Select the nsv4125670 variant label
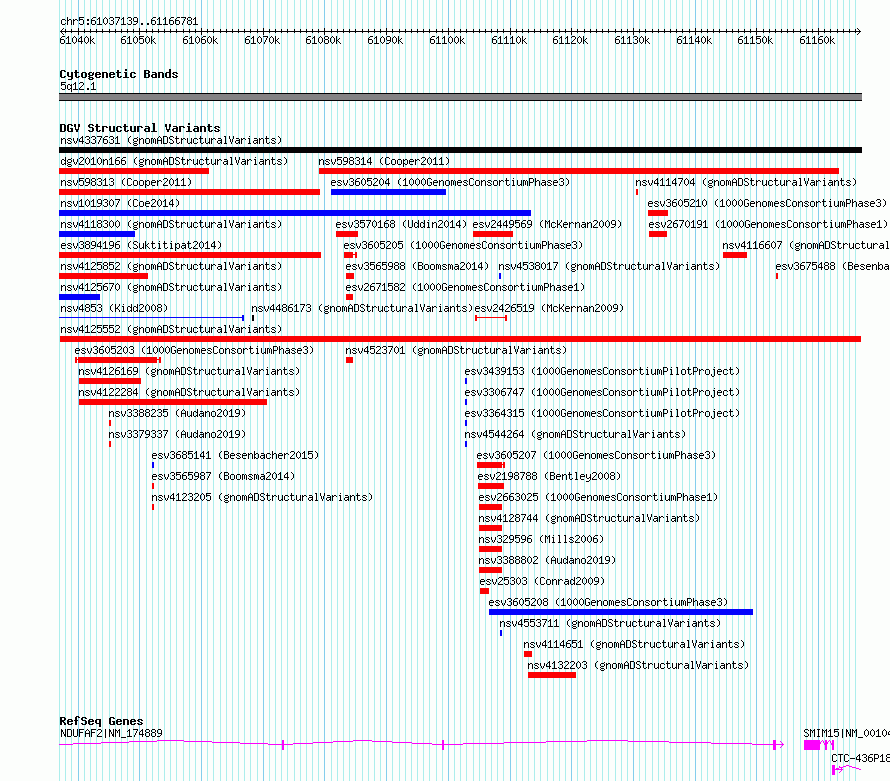 click(x=171, y=287)
